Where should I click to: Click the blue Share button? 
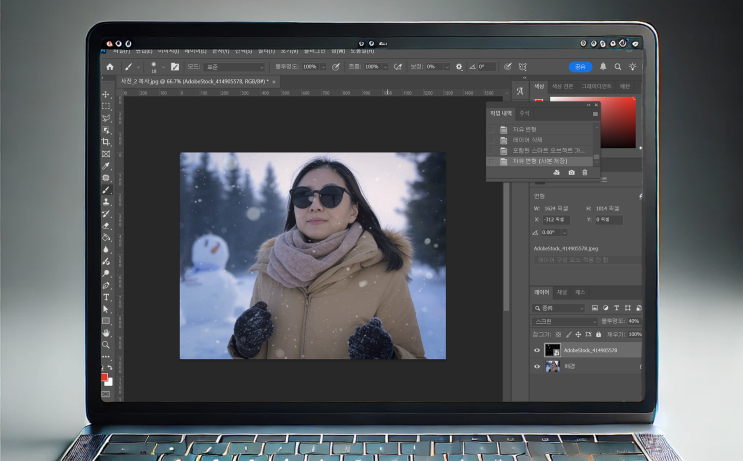(581, 67)
